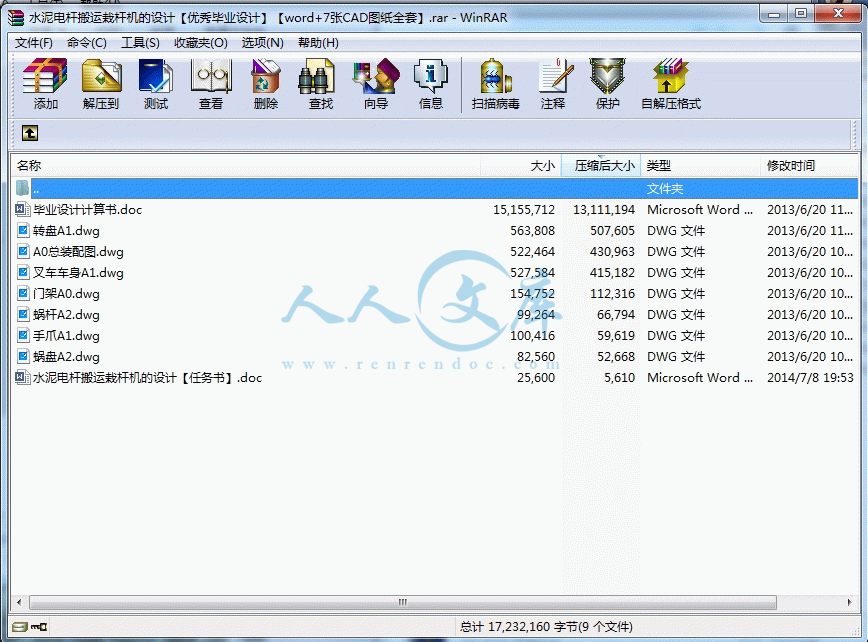Click the DWG icon of A0总装配图.dwg
868x642 pixels.
click(x=23, y=251)
